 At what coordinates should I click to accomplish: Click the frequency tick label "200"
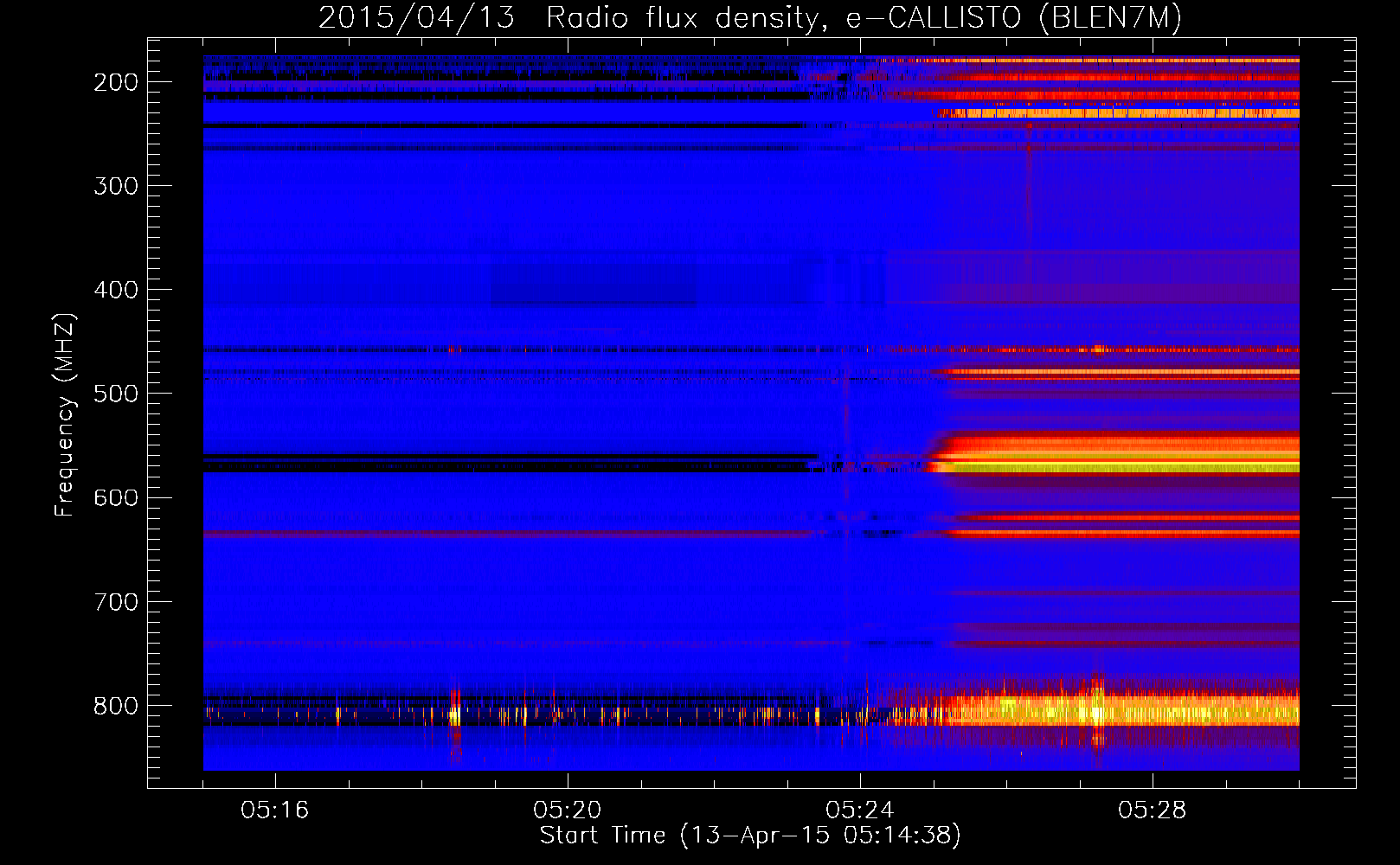[116, 82]
